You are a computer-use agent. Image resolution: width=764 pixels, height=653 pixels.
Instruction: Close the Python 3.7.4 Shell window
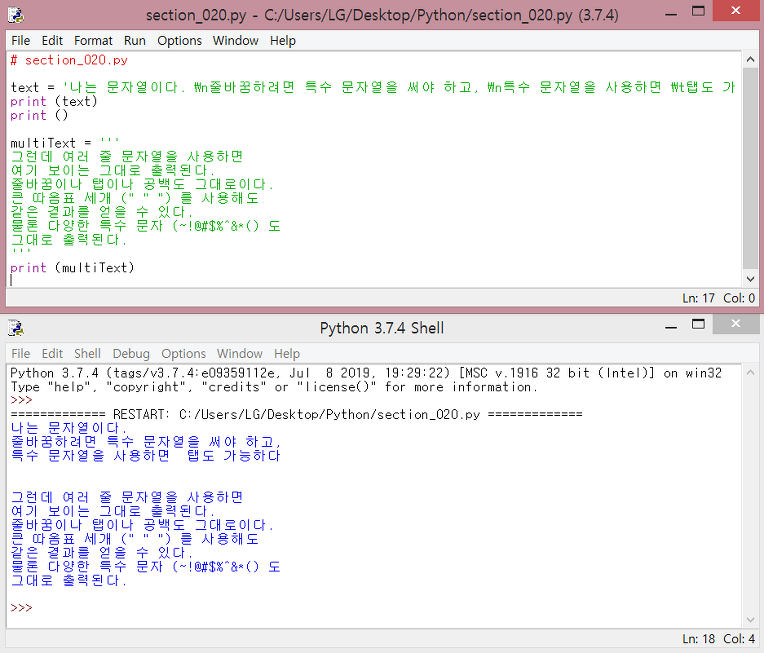736,324
